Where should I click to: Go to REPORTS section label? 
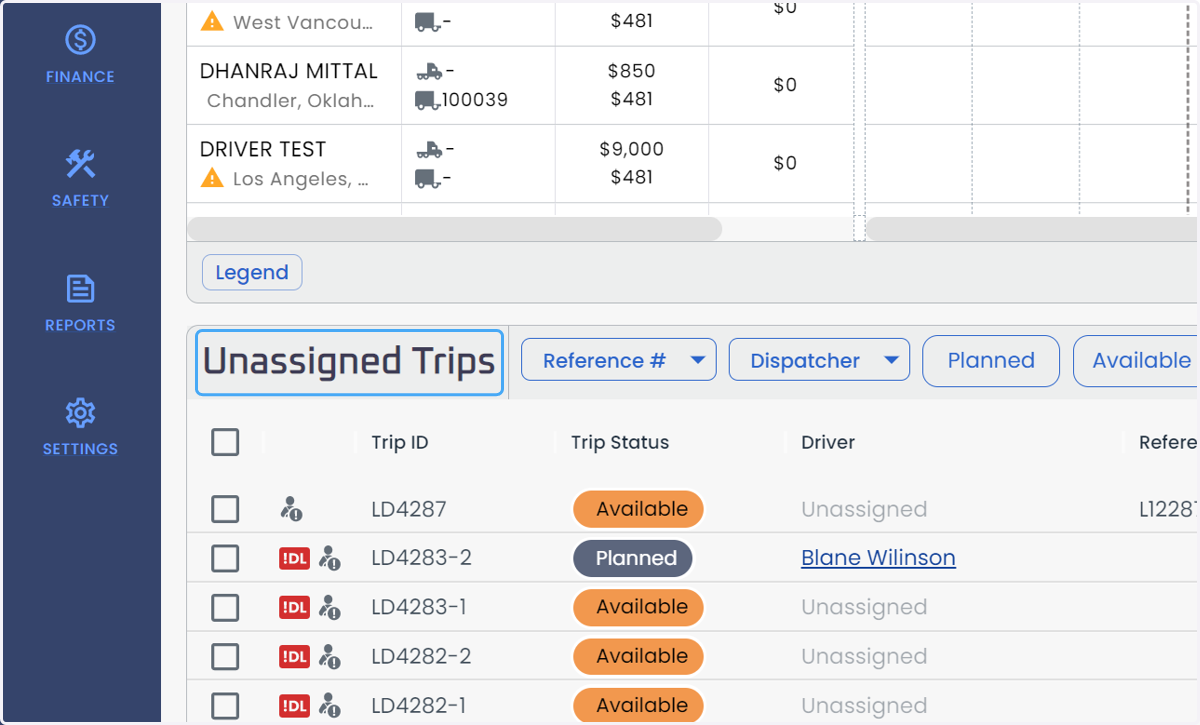pyautogui.click(x=80, y=325)
